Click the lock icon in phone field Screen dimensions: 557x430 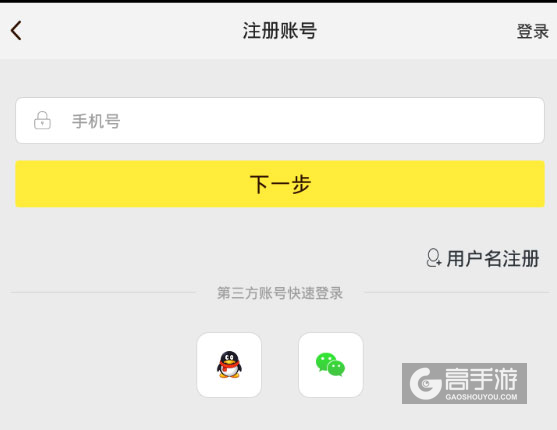point(42,120)
